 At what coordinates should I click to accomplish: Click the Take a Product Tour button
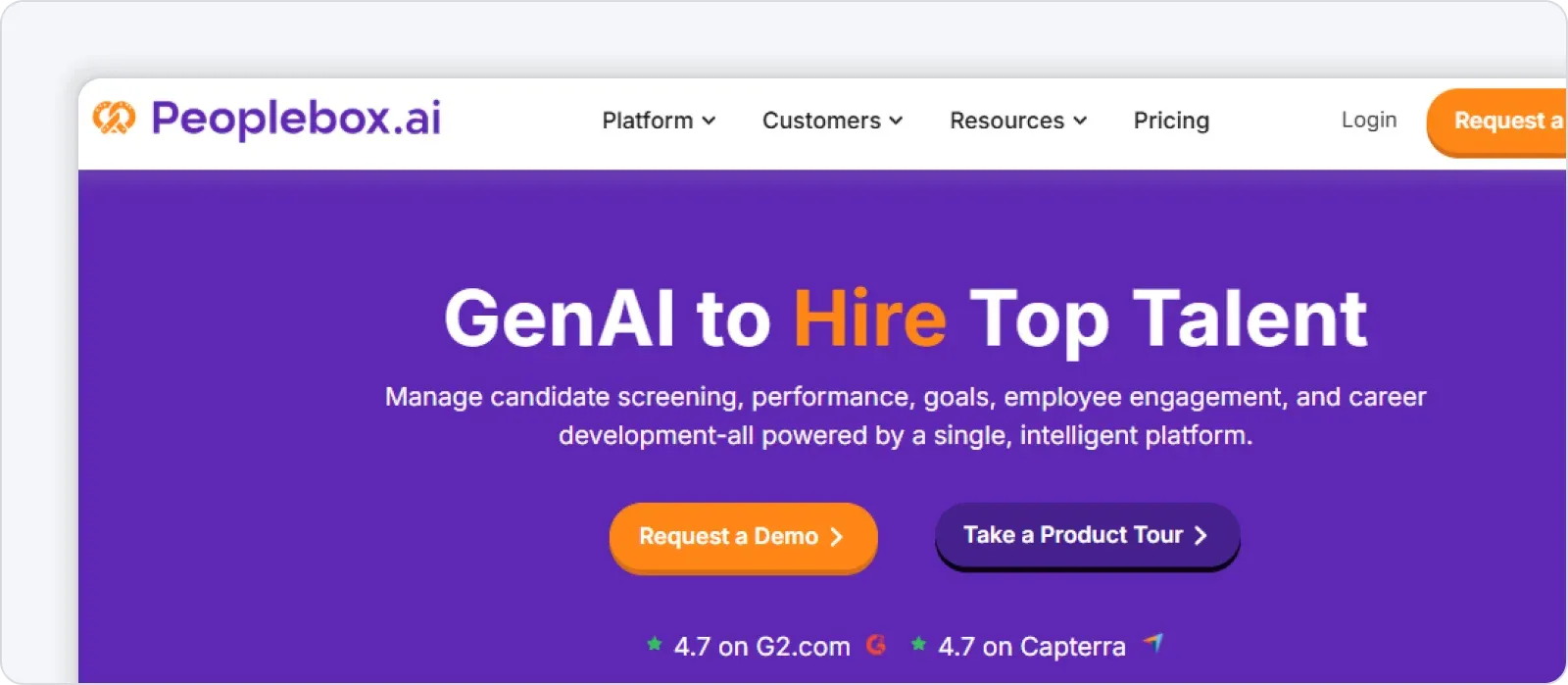1085,535
